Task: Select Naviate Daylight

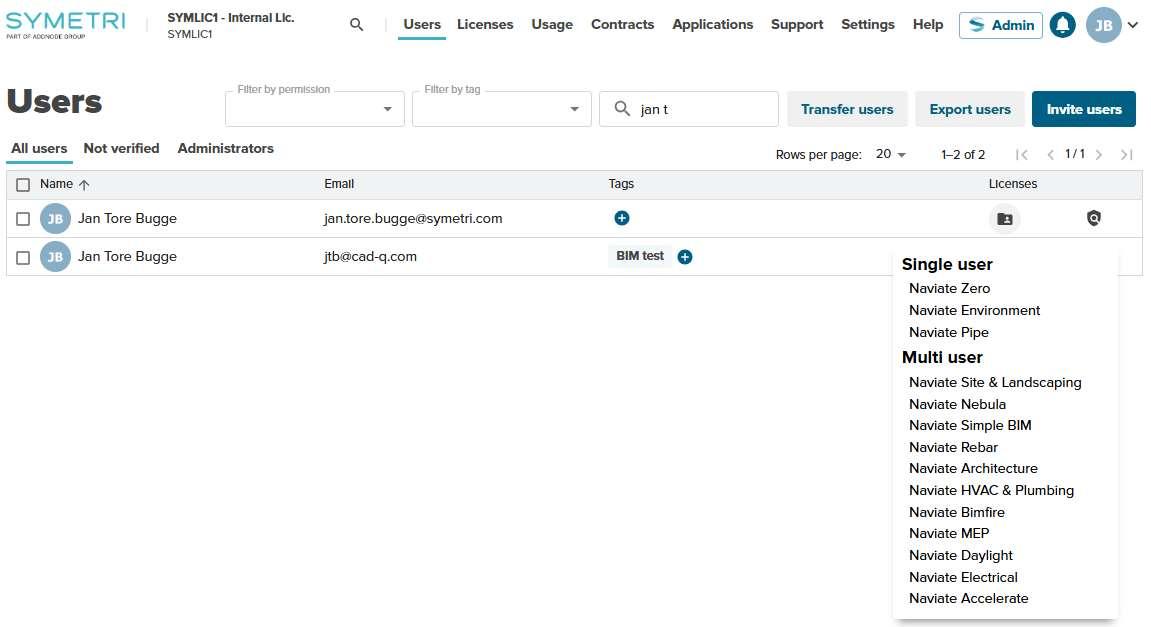Action: (960, 555)
